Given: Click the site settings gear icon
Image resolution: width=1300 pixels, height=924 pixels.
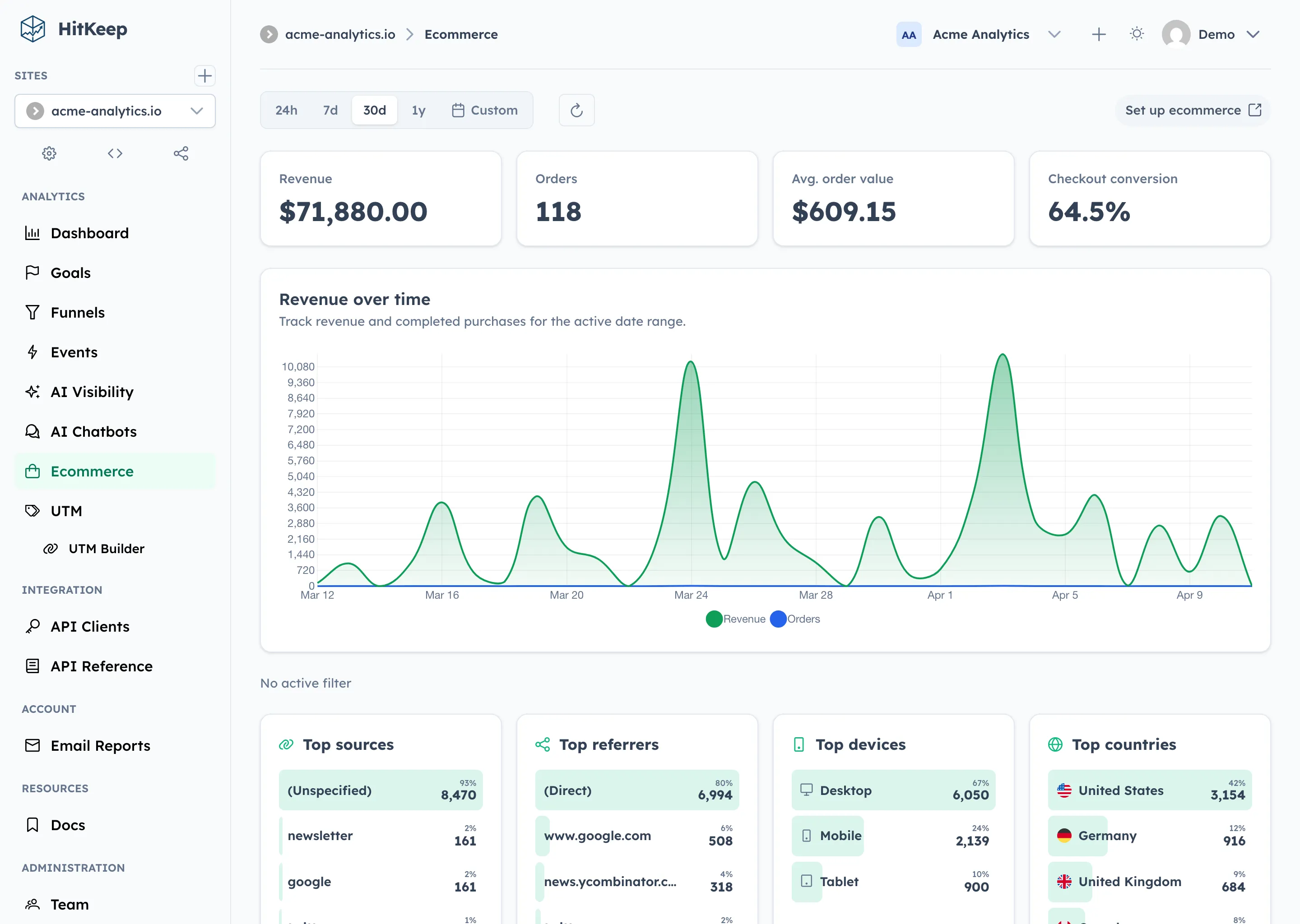Looking at the screenshot, I should (49, 153).
